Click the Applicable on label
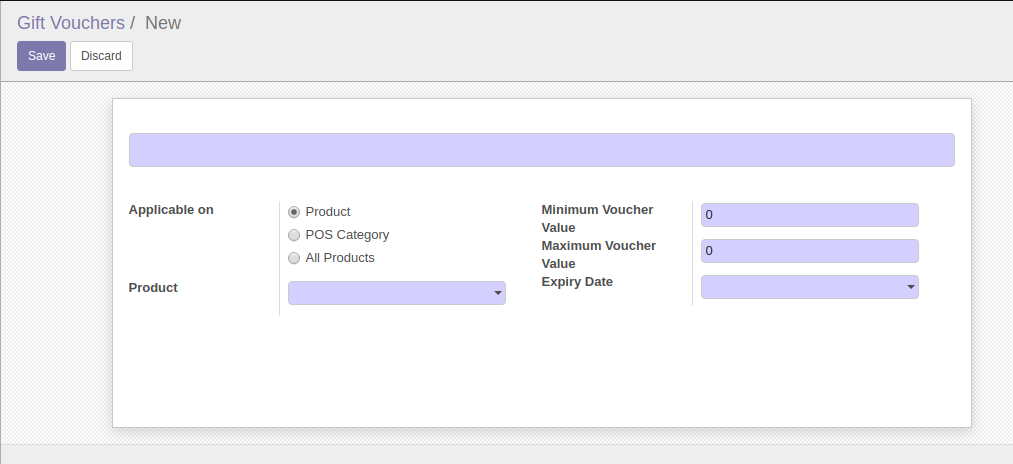1013x464 pixels. (x=171, y=210)
